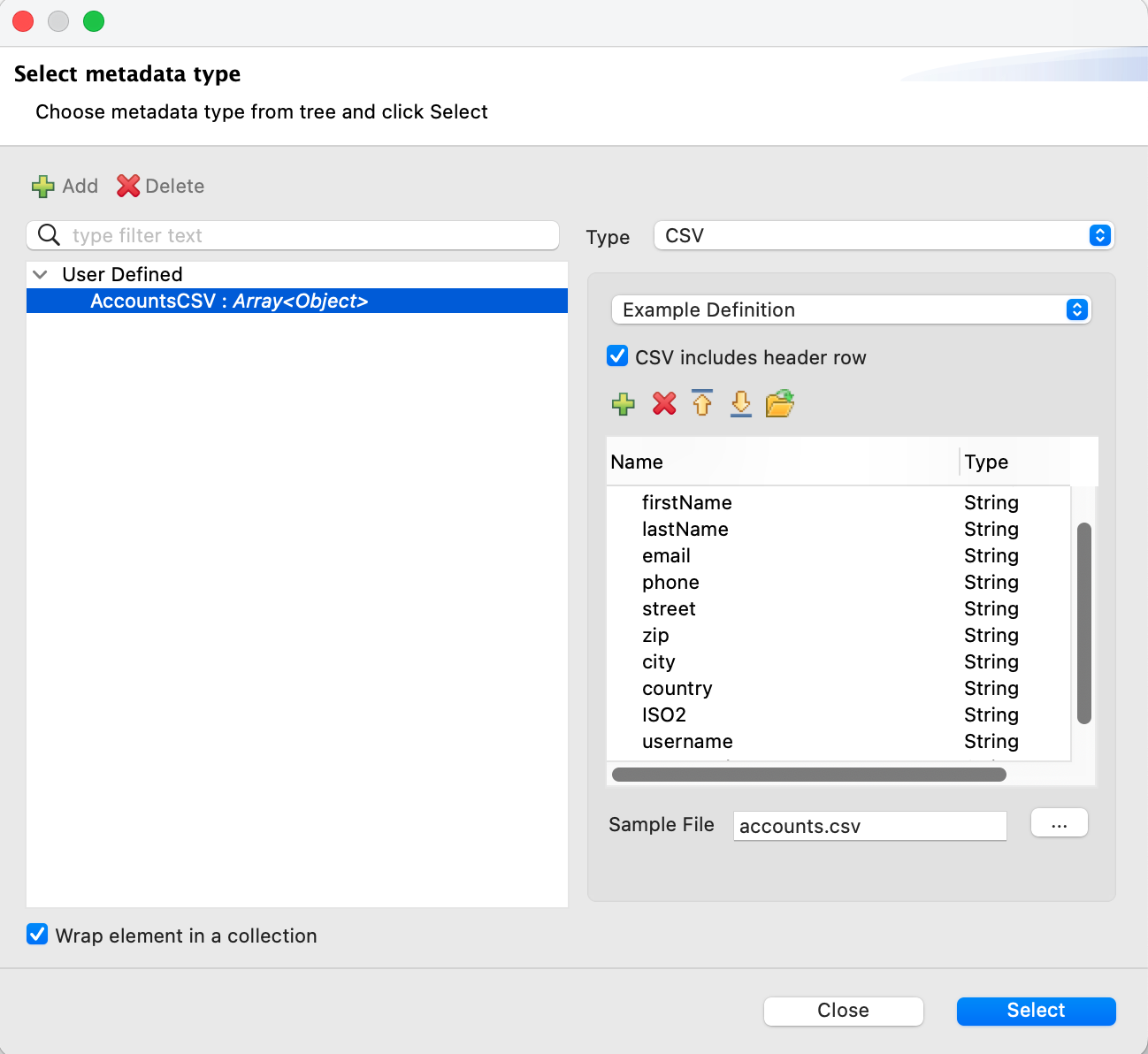This screenshot has width=1148, height=1054.
Task: Open the Example Definition dropdown
Action: [1076, 309]
